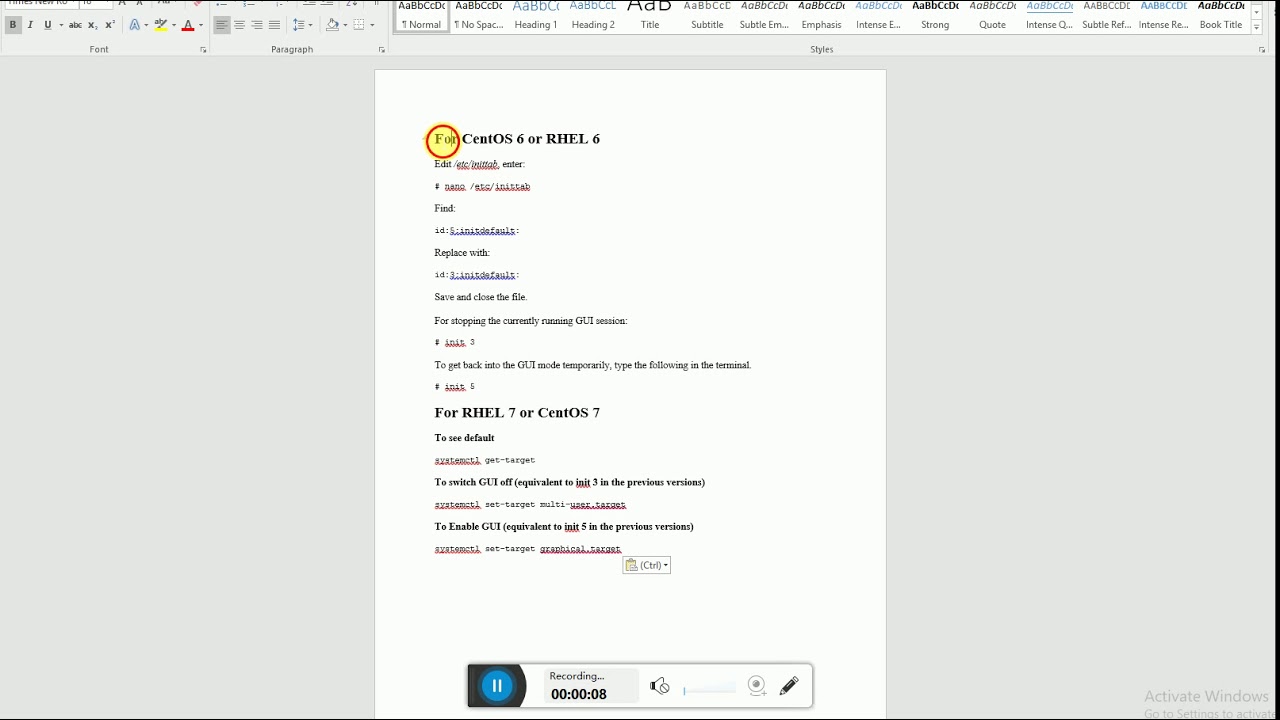The width and height of the screenshot is (1280, 720).
Task: Apply the yellow text highlight color
Action: tap(161, 25)
